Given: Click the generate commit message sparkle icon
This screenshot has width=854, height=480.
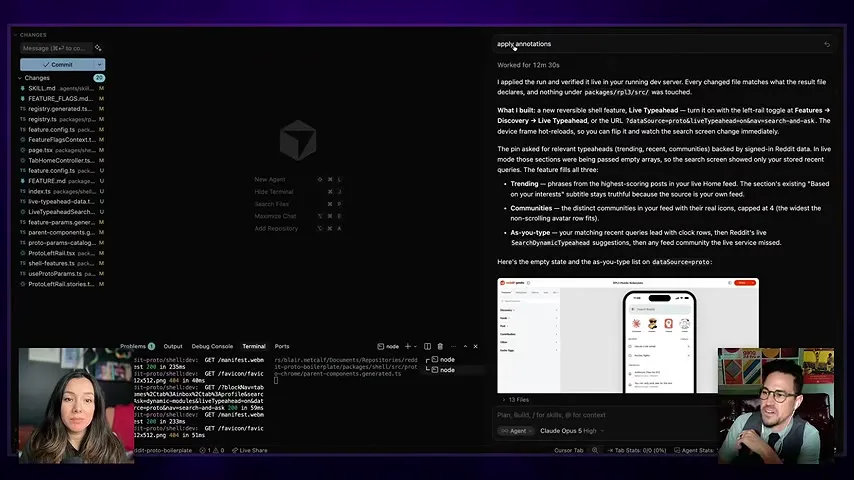Looking at the screenshot, I should 98,48.
